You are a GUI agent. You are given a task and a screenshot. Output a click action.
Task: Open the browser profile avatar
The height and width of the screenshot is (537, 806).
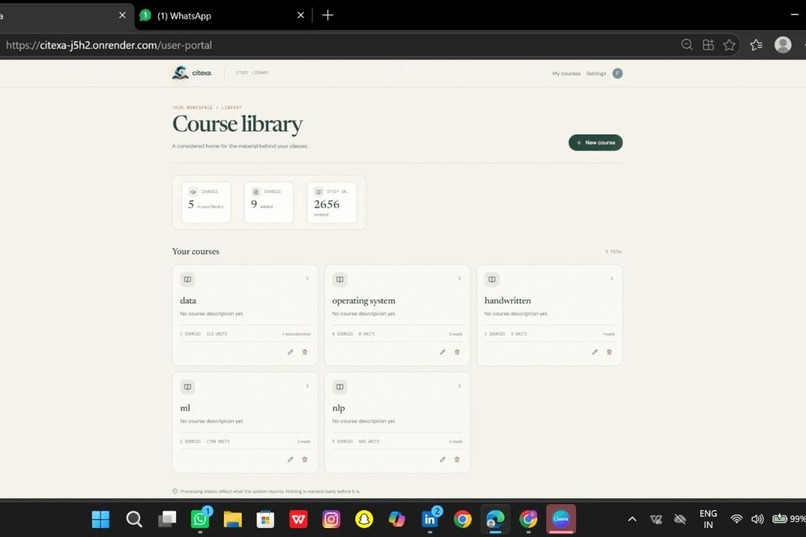point(783,45)
